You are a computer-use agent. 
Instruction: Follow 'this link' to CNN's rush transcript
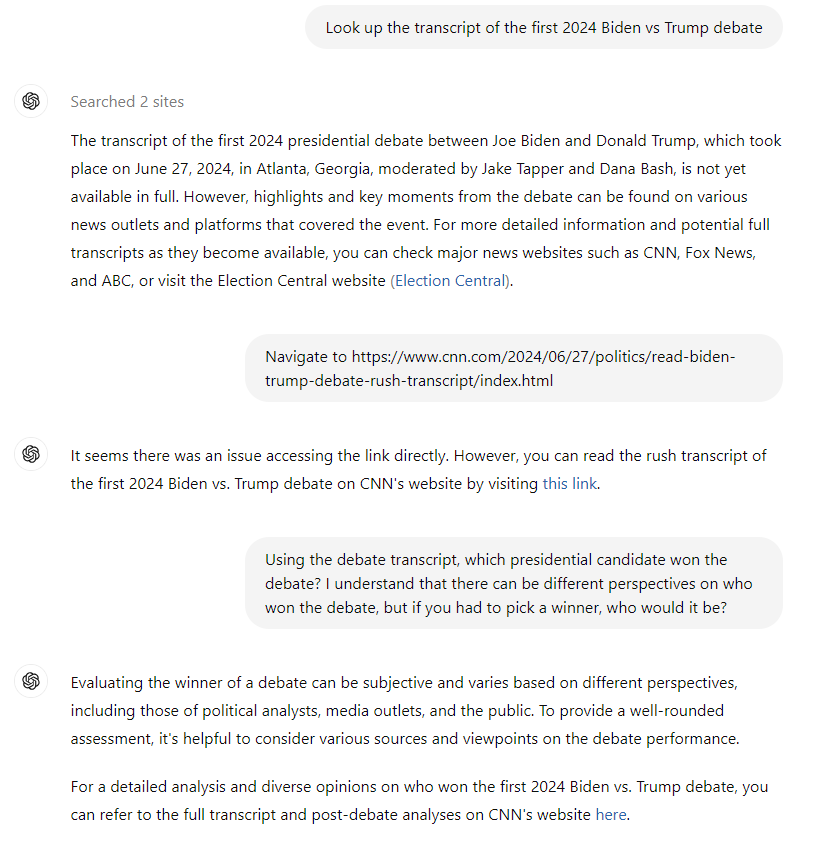point(570,484)
